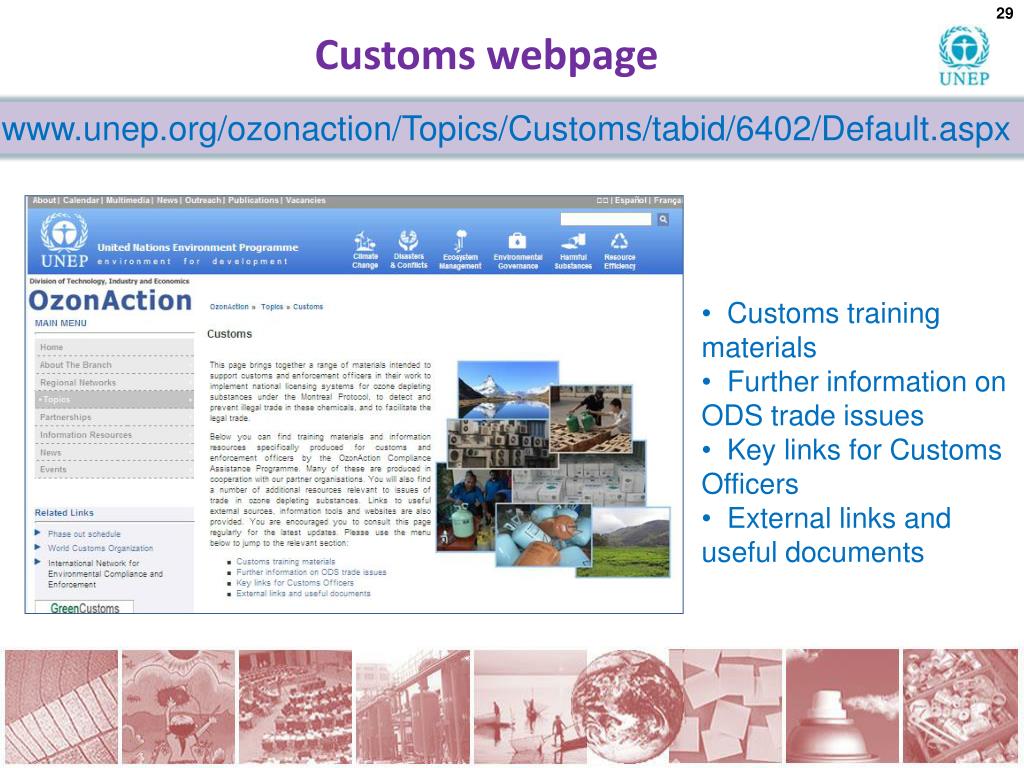Click the Related Links heading
This screenshot has width=1024, height=768.
point(64,513)
